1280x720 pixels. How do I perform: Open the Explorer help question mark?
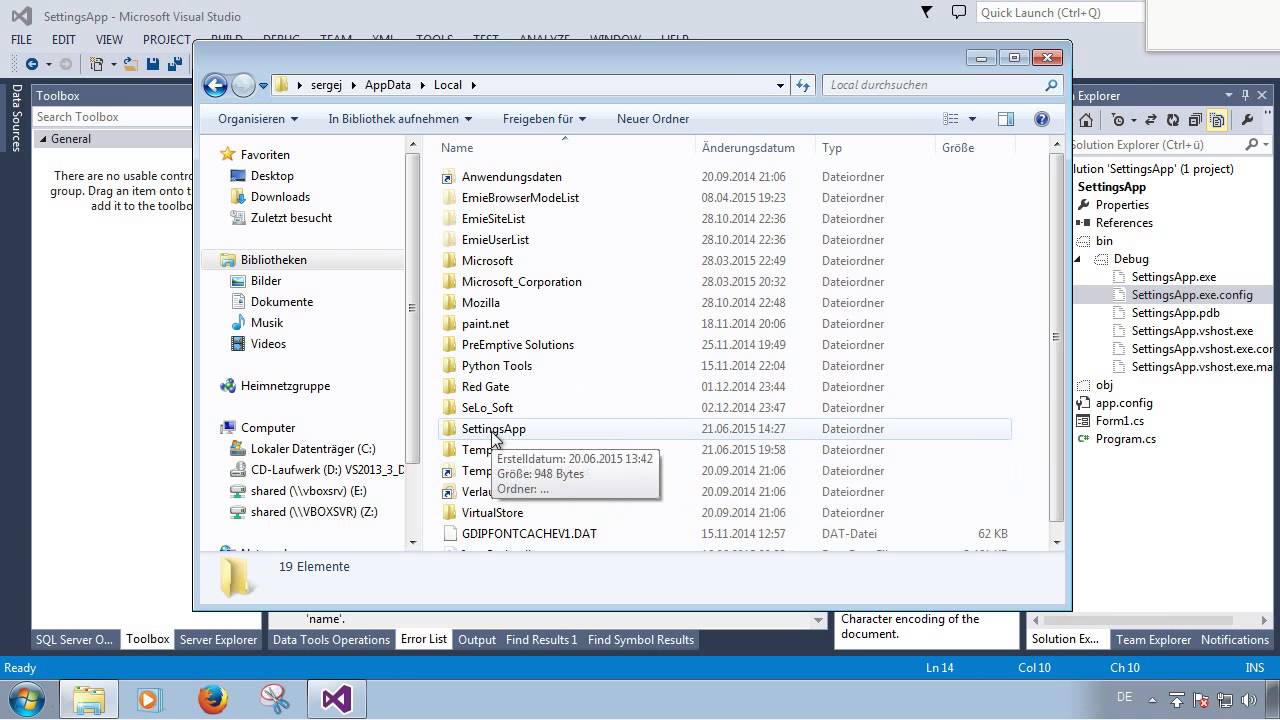point(1042,119)
